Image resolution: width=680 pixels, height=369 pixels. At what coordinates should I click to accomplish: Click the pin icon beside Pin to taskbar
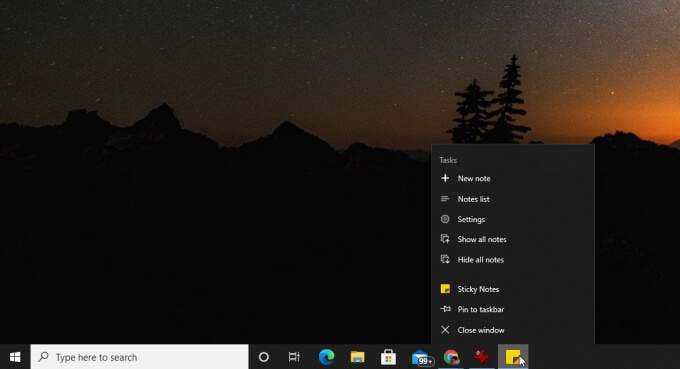pos(445,309)
